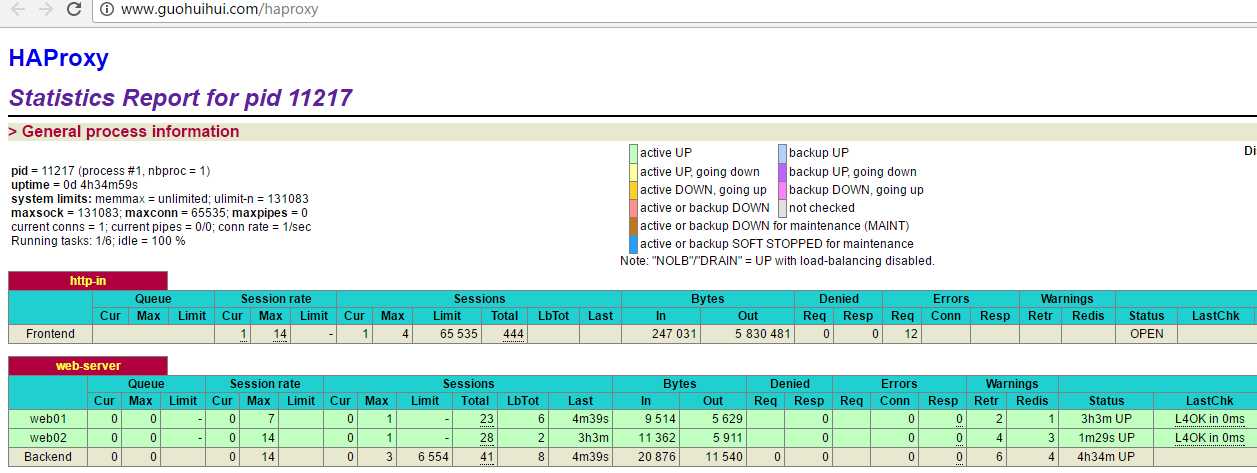Image resolution: width=1257 pixels, height=473 pixels.
Task: Click web02 sessions total value 28
Action: click(x=487, y=438)
